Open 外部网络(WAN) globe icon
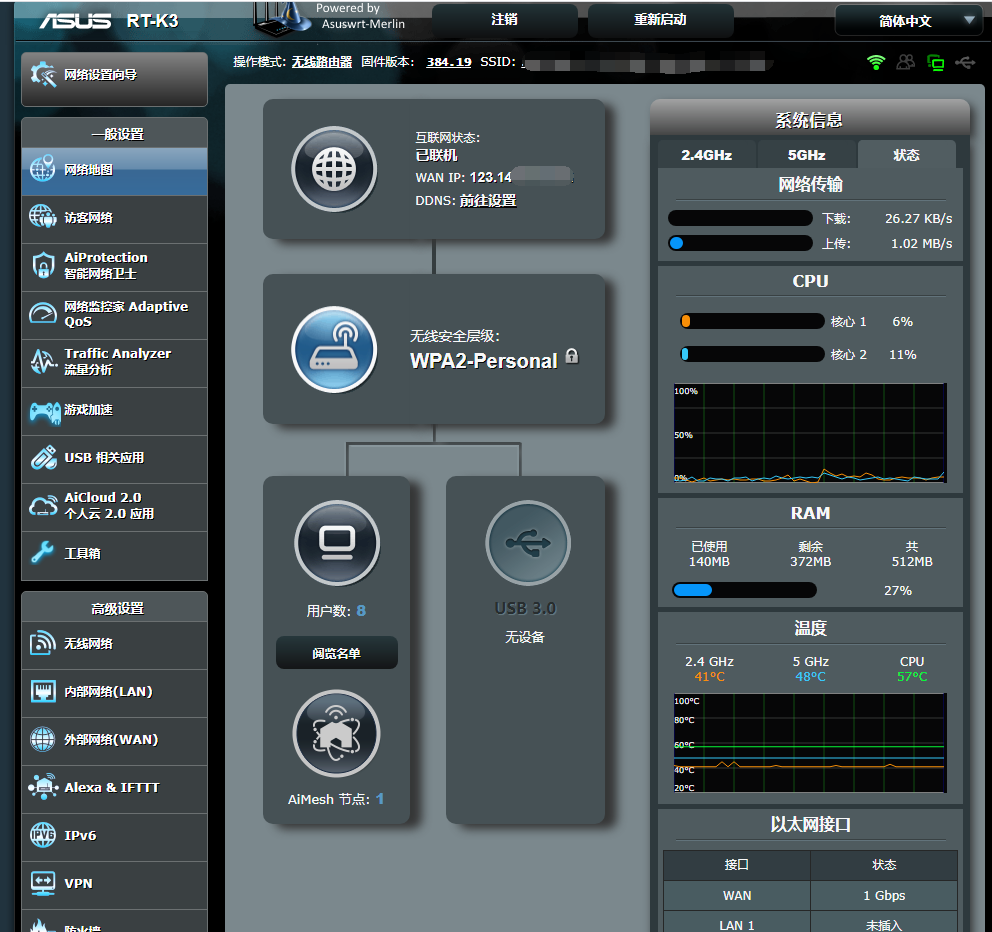The height and width of the screenshot is (932, 992). tap(42, 739)
